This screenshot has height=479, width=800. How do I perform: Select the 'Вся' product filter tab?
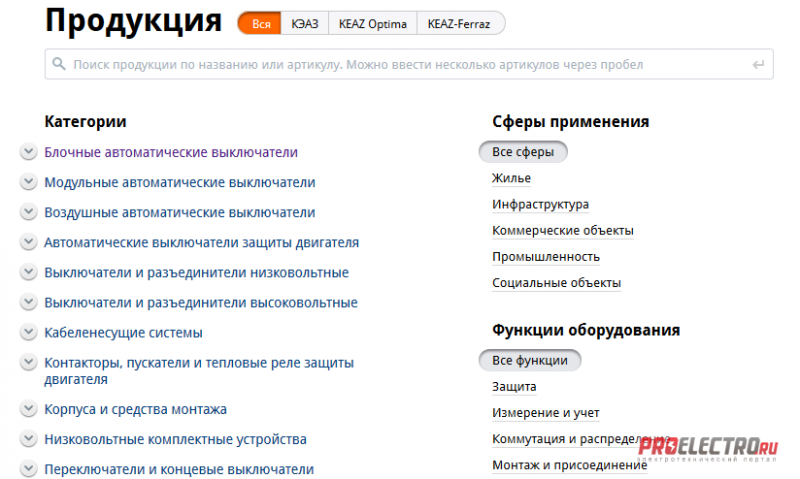pos(260,23)
